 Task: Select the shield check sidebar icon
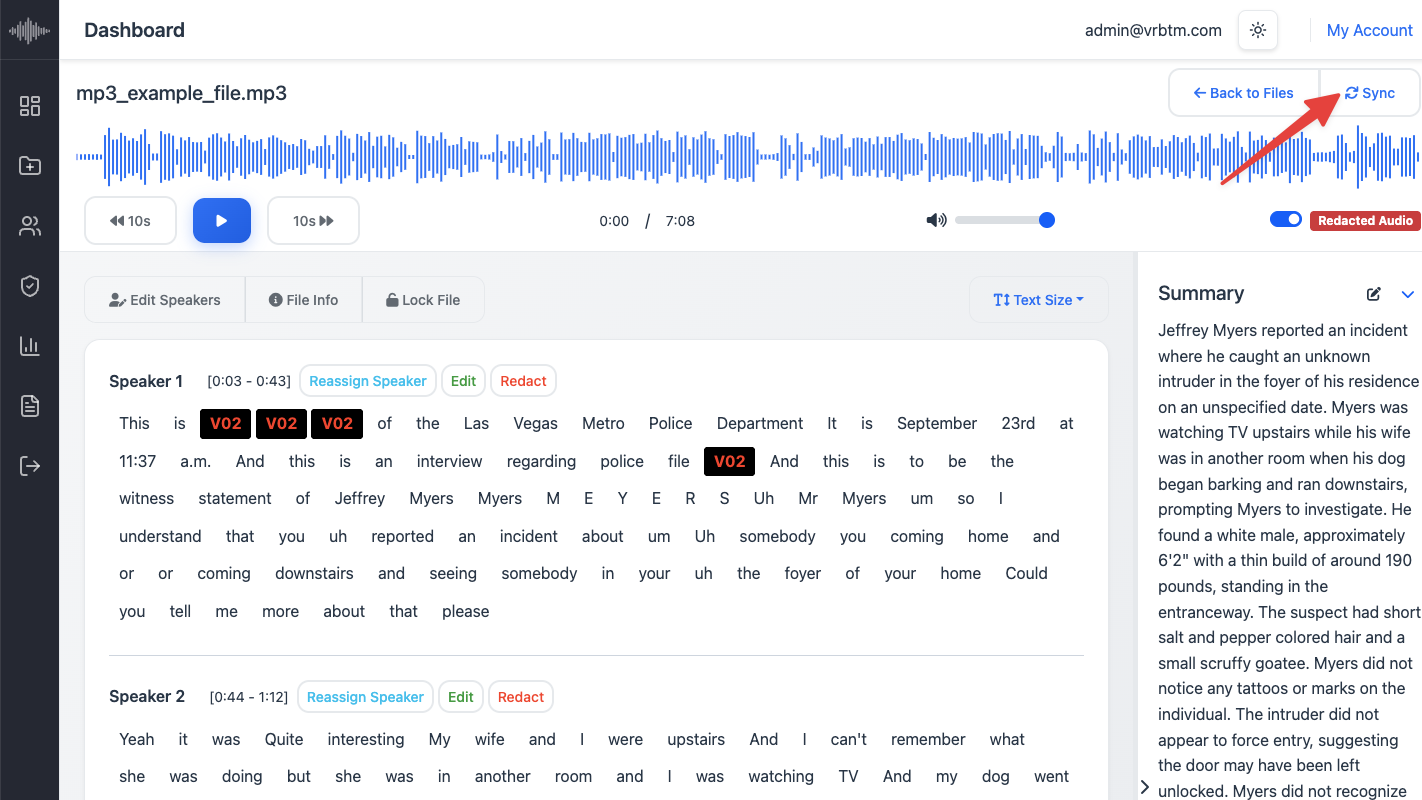point(30,287)
